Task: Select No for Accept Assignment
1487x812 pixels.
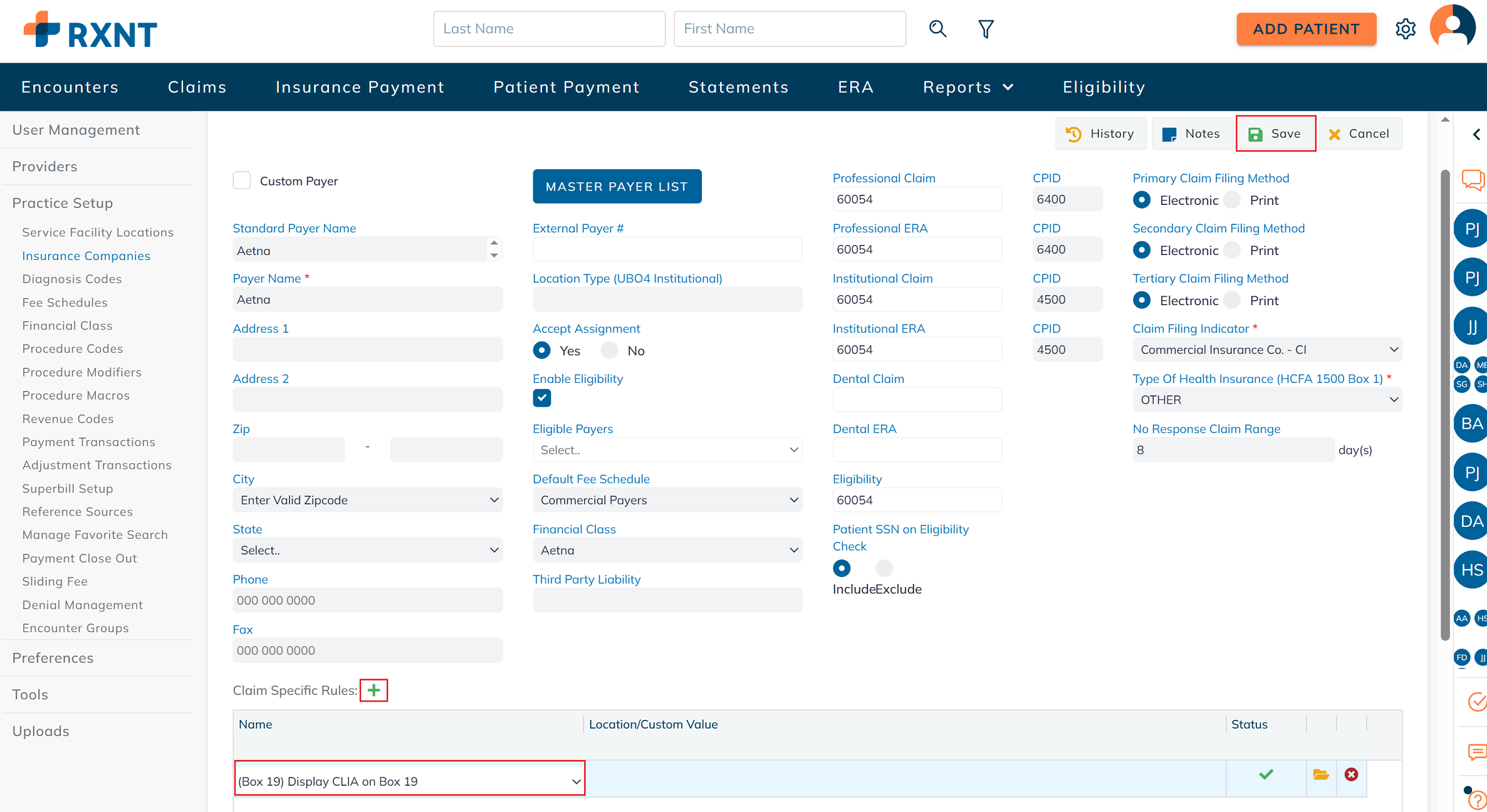Action: (609, 350)
